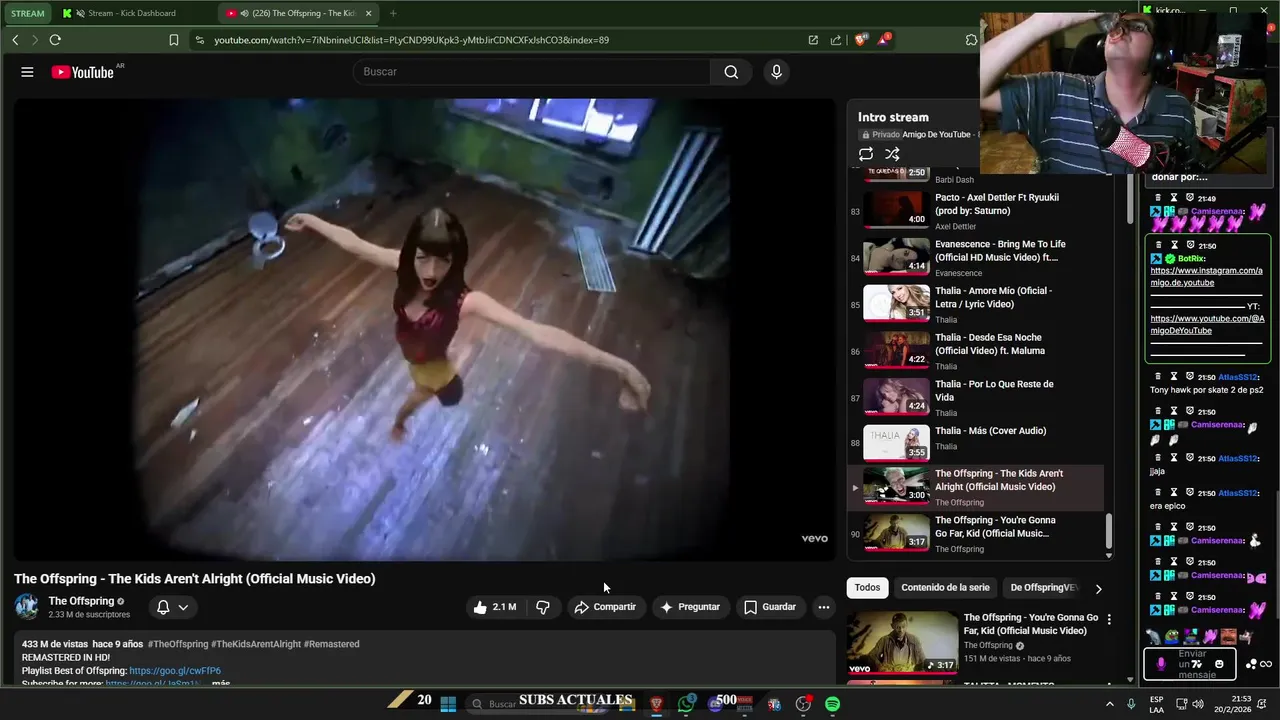Select the 'Contenido de la serie' chip
1280x720 pixels.
945,588
